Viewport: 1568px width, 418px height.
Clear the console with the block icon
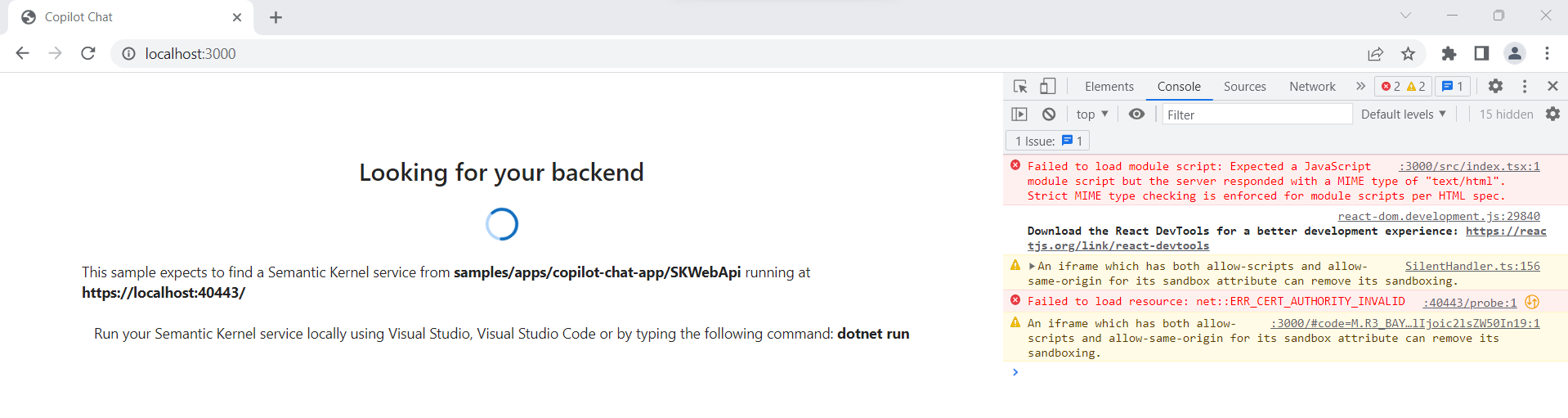pos(1049,115)
